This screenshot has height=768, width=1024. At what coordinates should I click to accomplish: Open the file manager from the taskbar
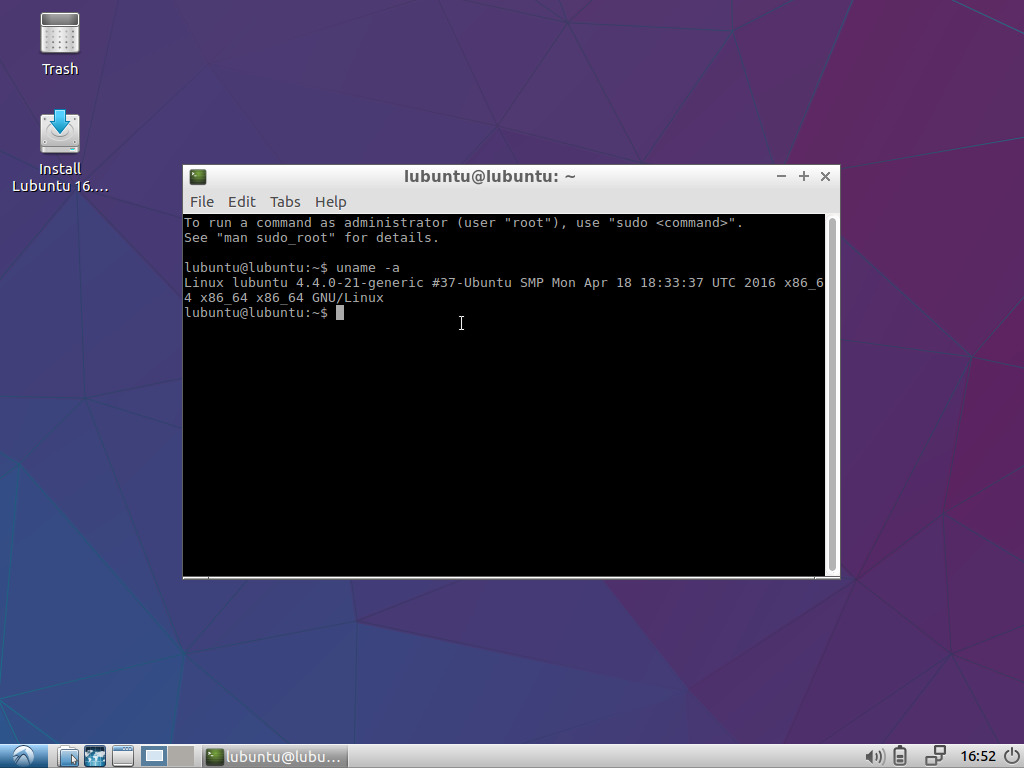click(68, 756)
